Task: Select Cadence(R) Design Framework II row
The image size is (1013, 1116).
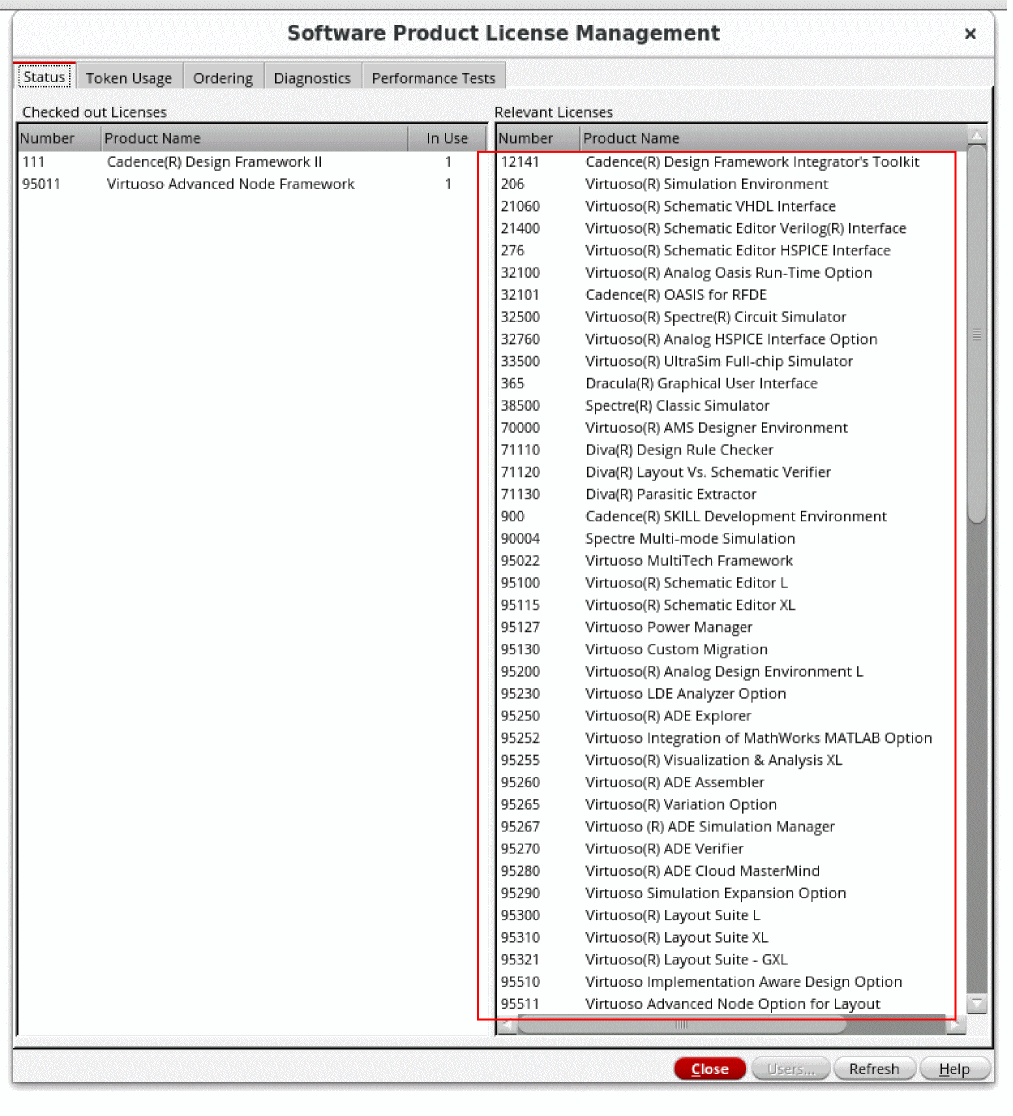Action: [254, 163]
